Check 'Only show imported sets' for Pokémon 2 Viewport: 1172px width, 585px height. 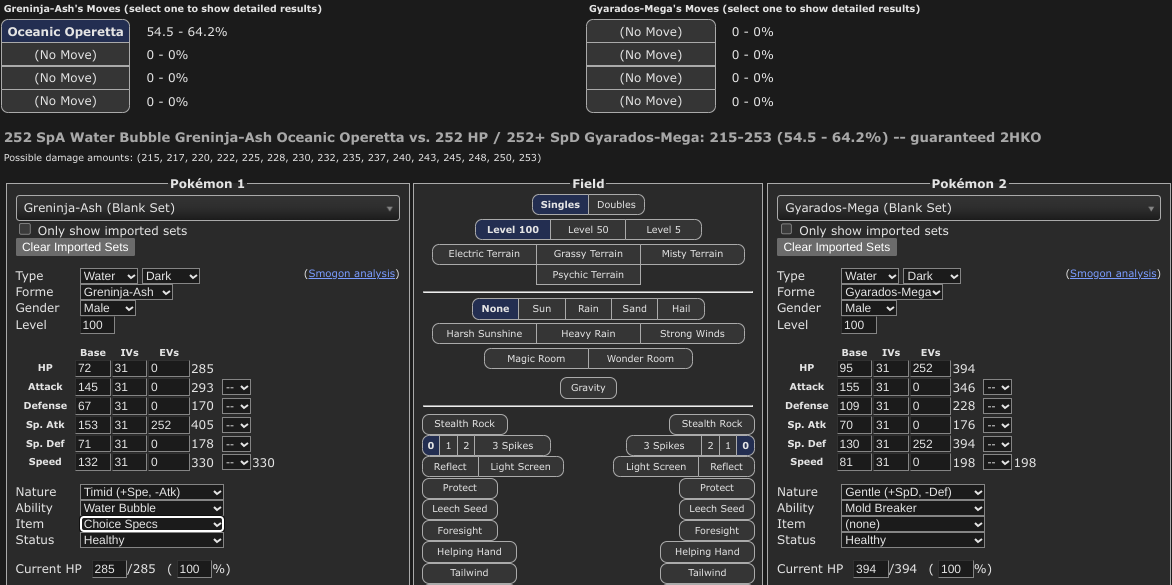click(786, 229)
